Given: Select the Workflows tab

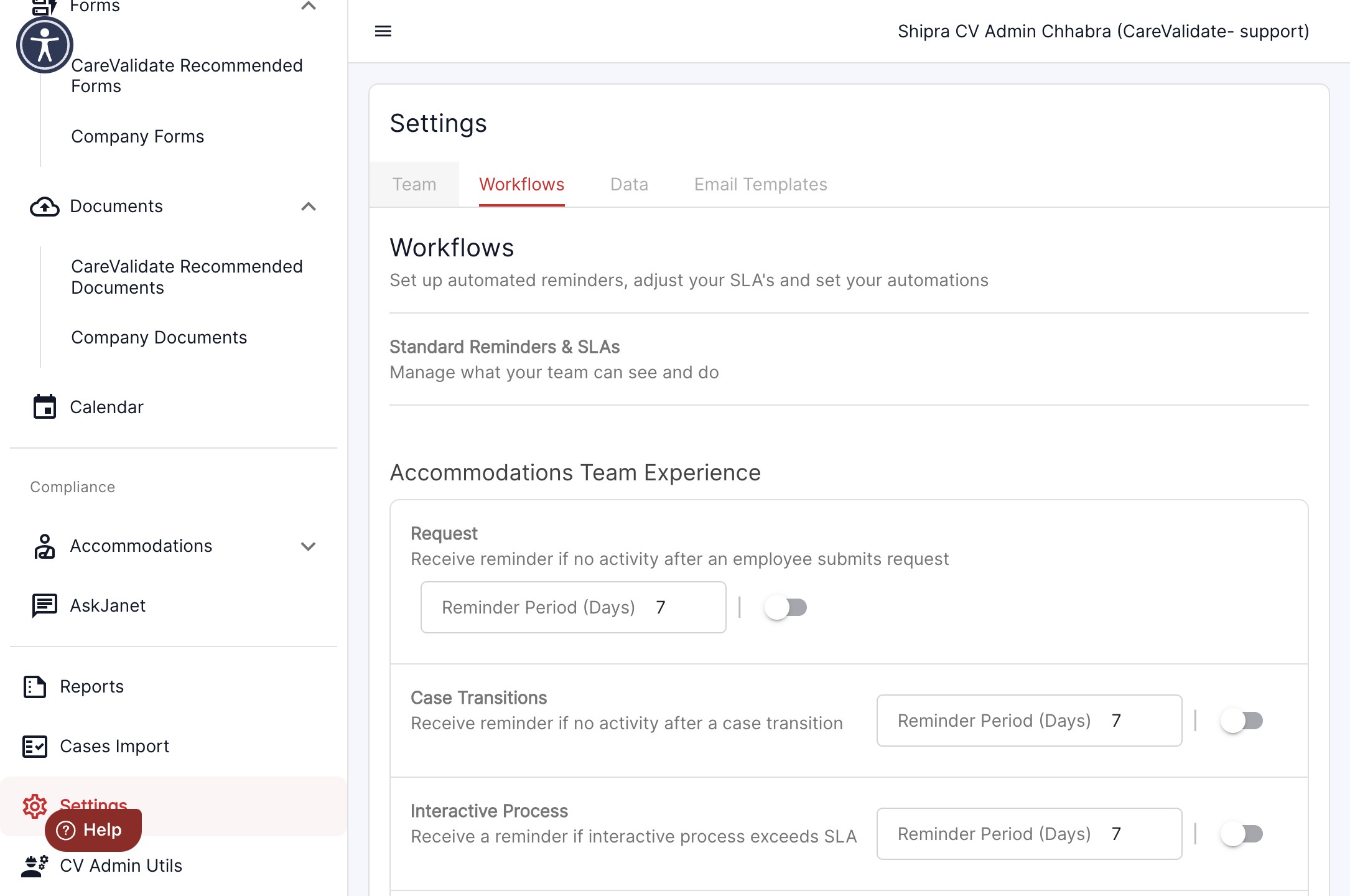Looking at the screenshot, I should click(522, 184).
